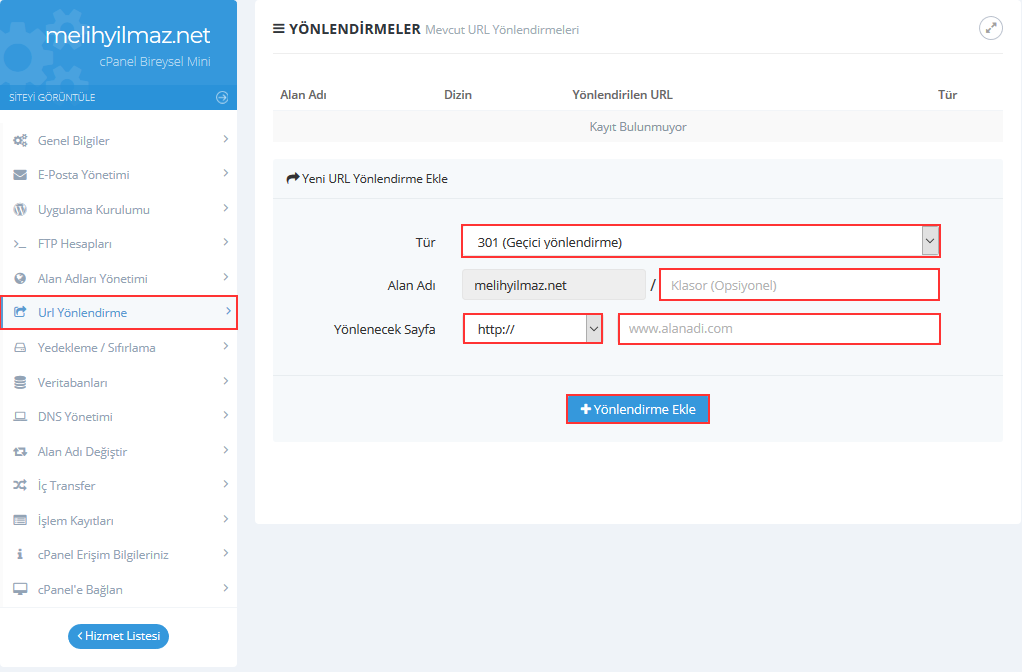The height and width of the screenshot is (672, 1022).
Task: Select İşlem Kayıtları from the sidebar
Action: tap(76, 521)
